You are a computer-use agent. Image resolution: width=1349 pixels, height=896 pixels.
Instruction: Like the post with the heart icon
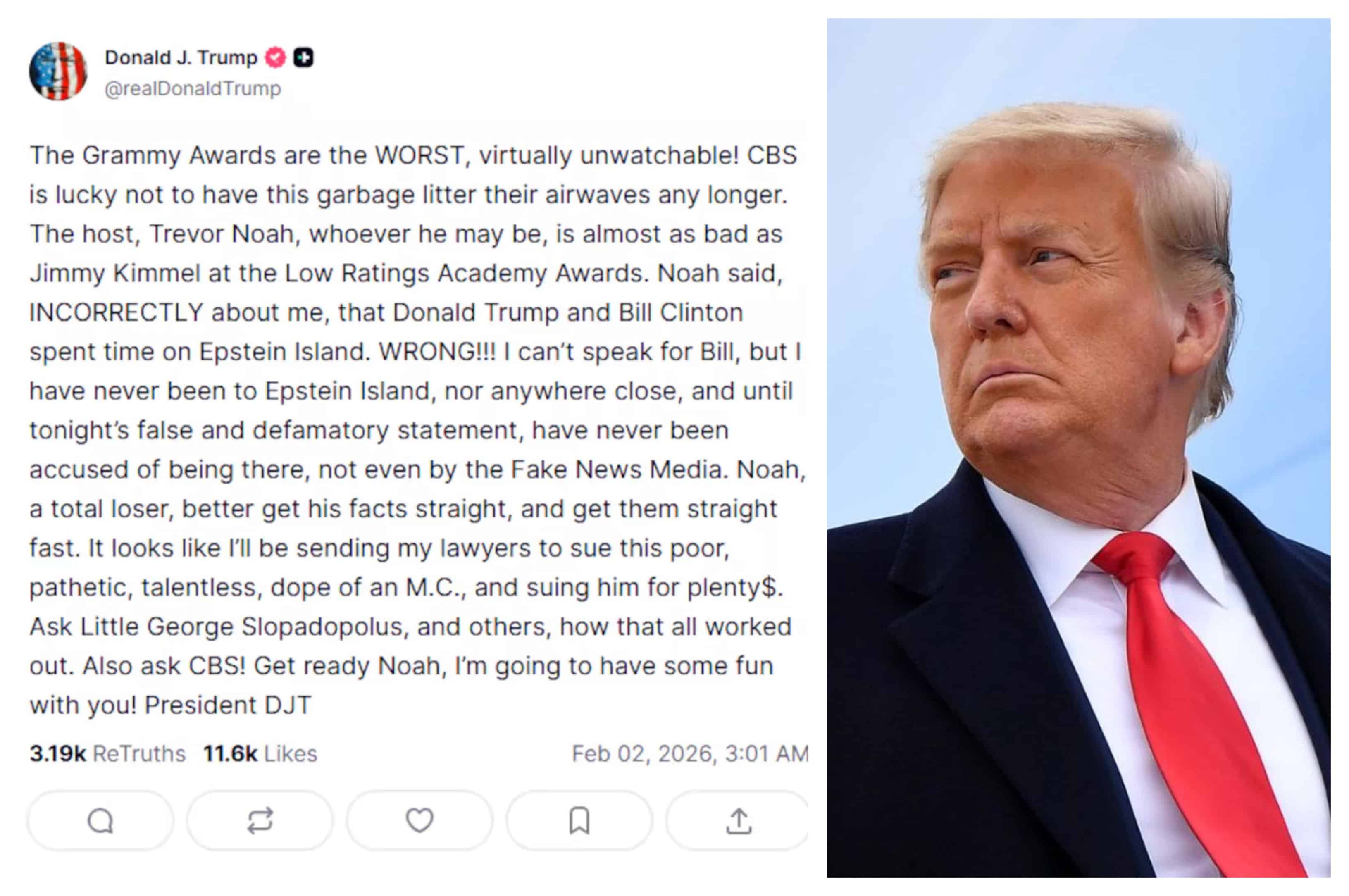coord(419,821)
